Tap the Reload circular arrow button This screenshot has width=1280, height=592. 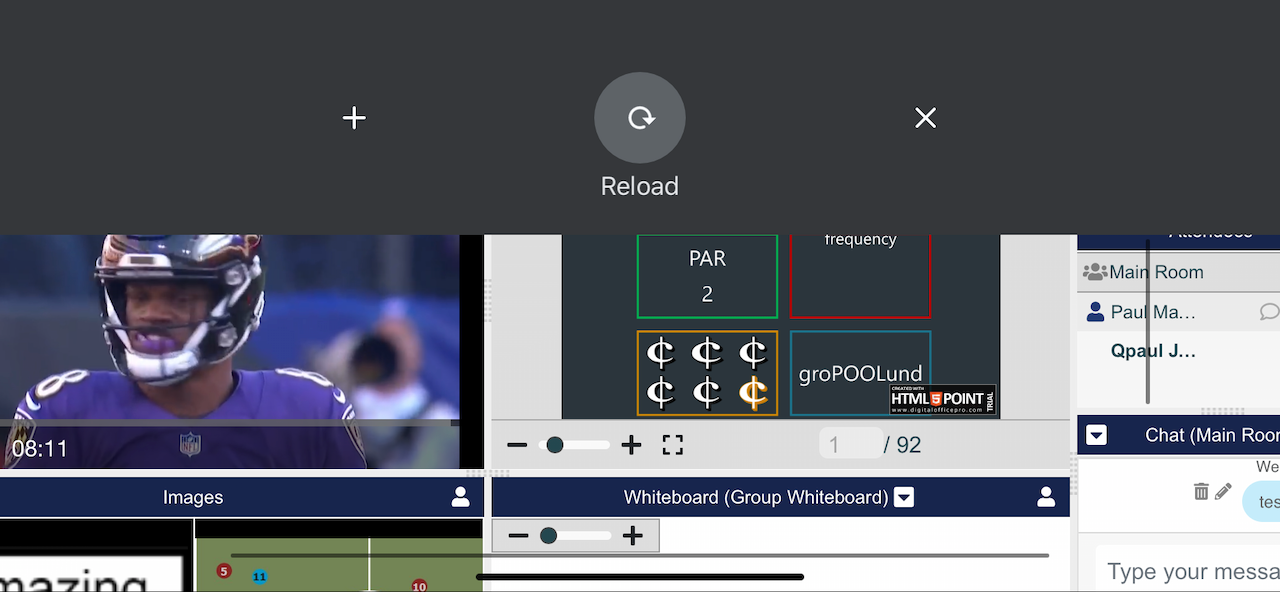point(640,118)
